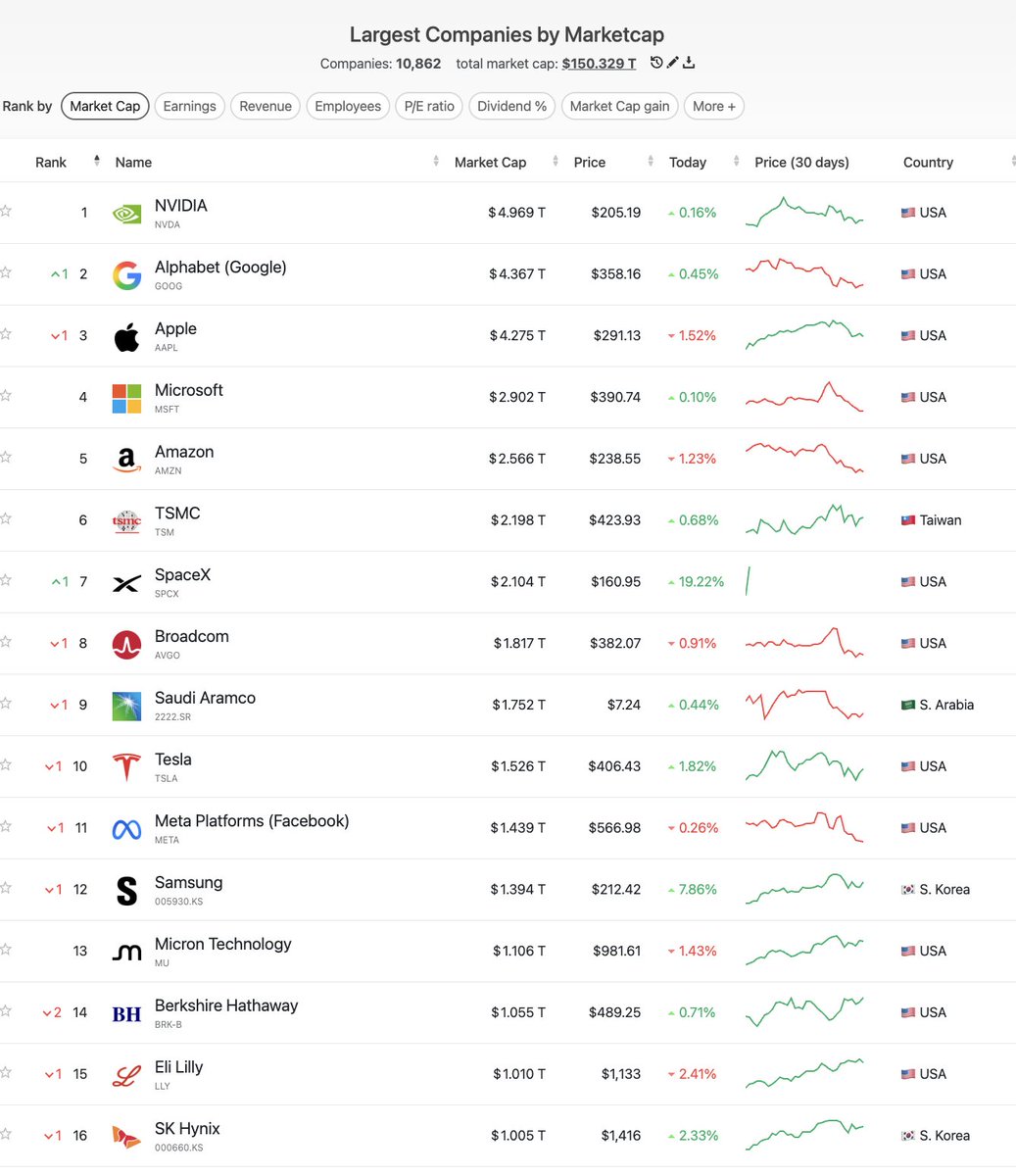Click the Tesla logo icon
This screenshot has width=1016, height=1176.
coord(126,767)
